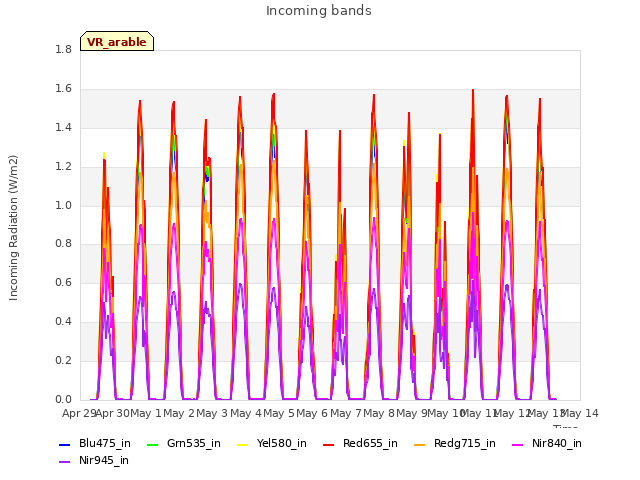Toggle the Nir840_in legend entry

(x=547, y=443)
